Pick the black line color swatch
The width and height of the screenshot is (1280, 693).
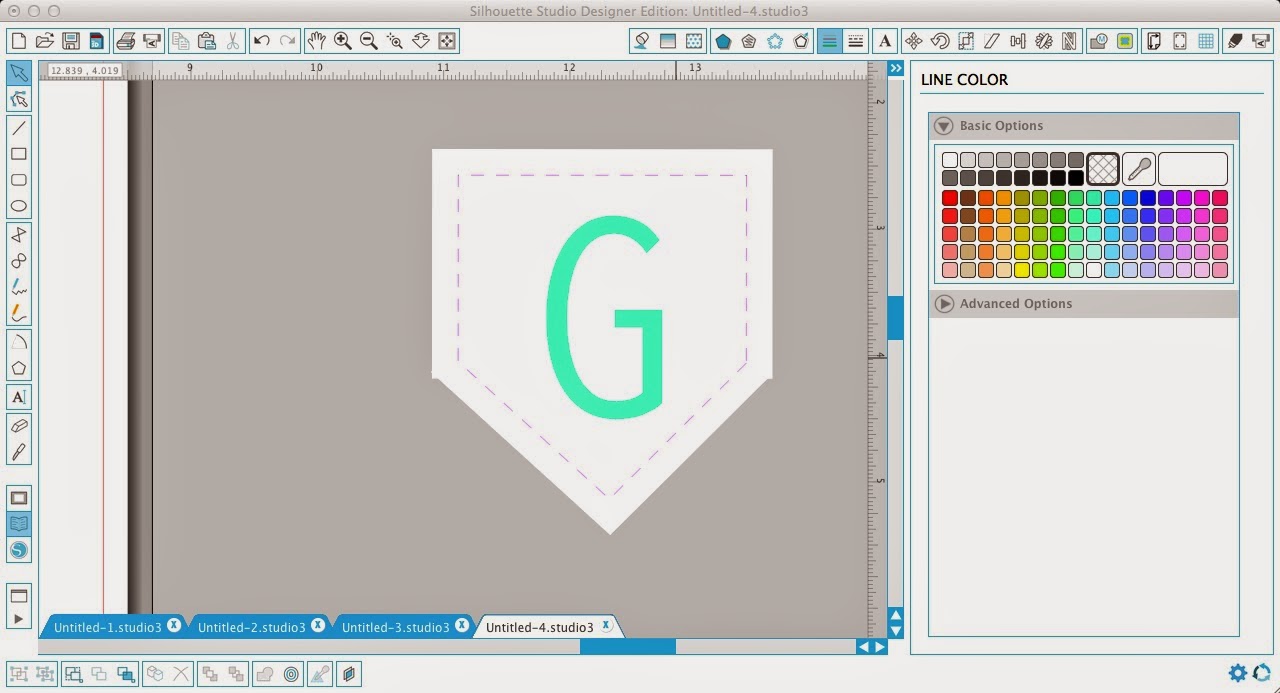(x=1076, y=178)
